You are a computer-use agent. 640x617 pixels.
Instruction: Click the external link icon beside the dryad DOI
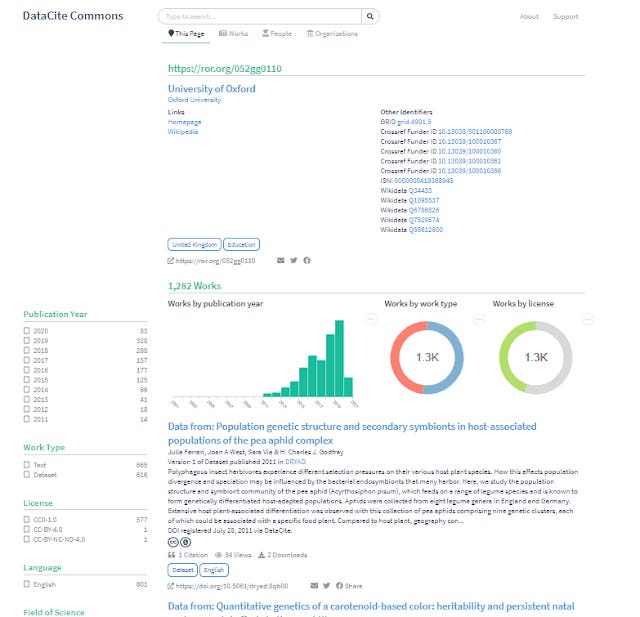pos(171,586)
